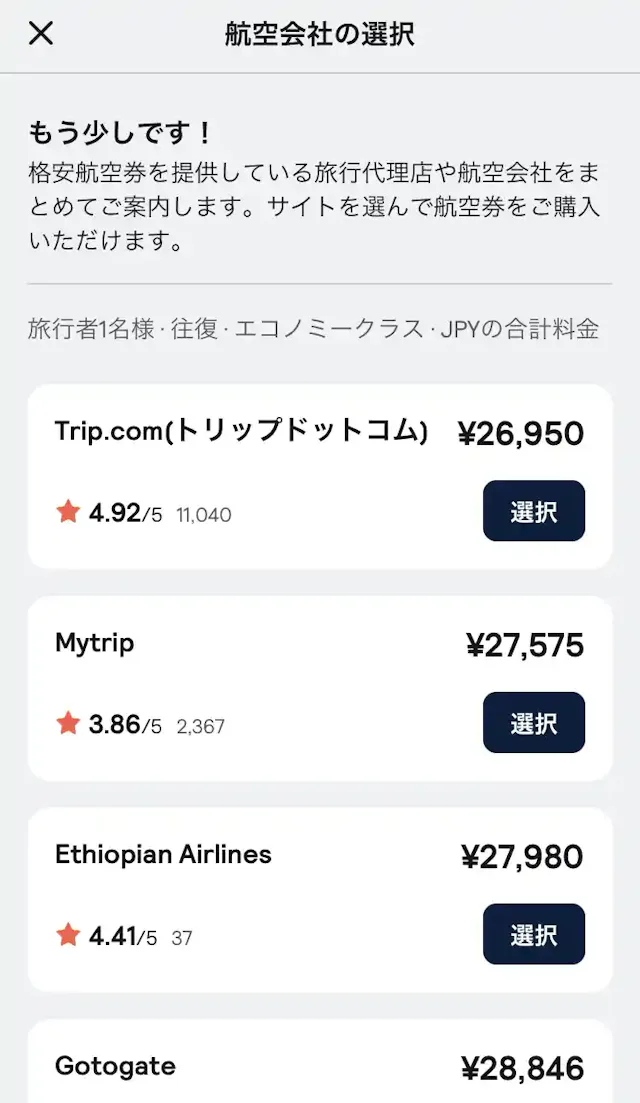
Task: Click the 航空会社の選択 page title
Action: pyautogui.click(x=320, y=34)
